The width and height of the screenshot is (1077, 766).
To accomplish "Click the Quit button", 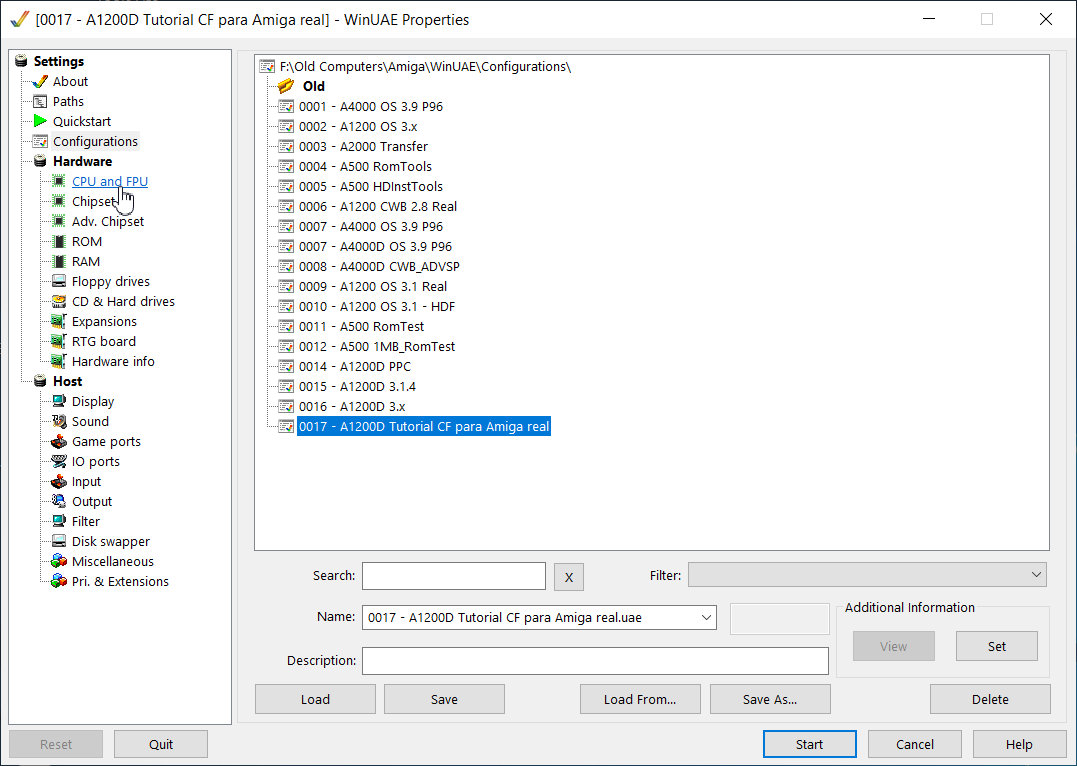I will (x=161, y=744).
